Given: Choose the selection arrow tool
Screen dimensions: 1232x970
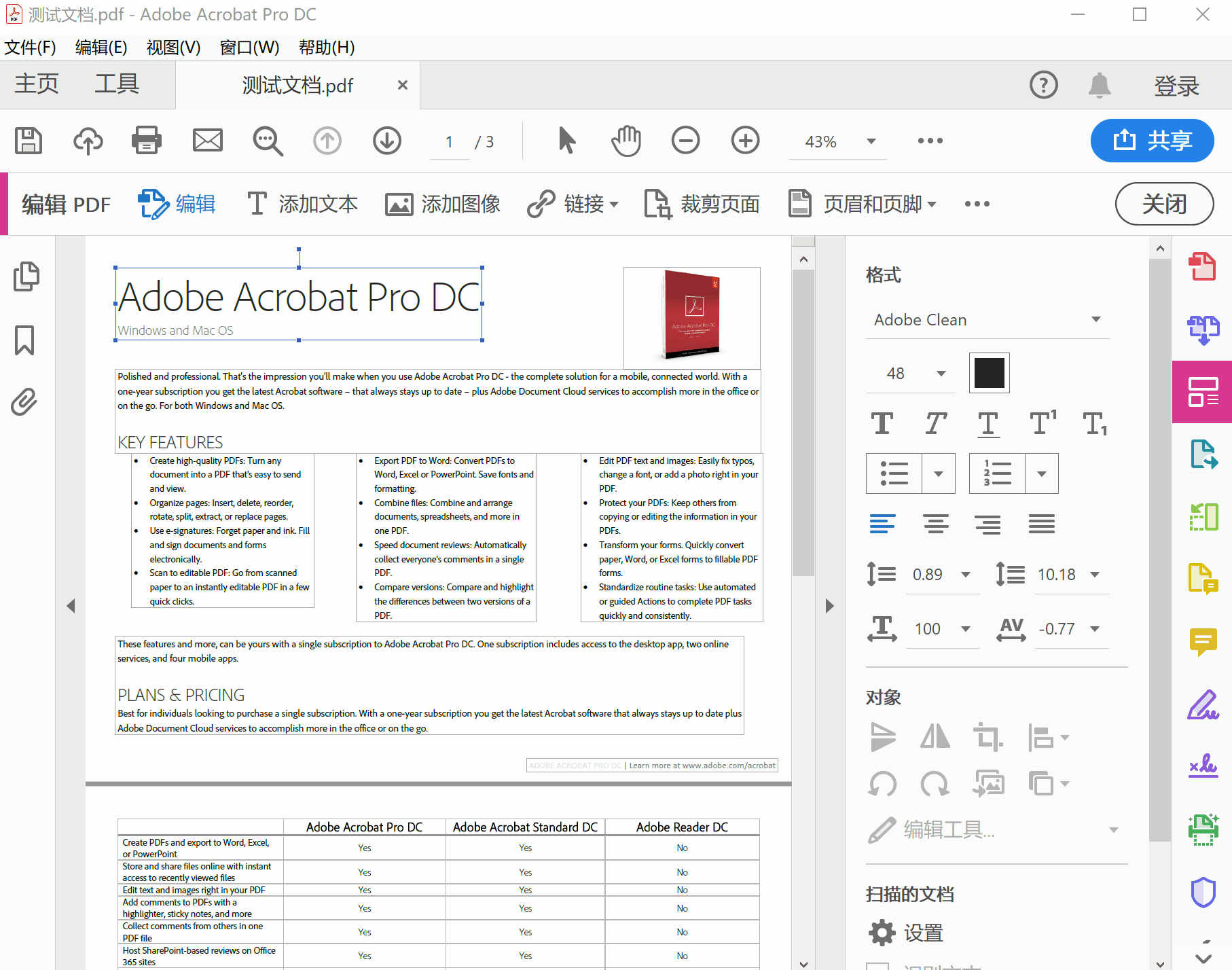Looking at the screenshot, I should (x=566, y=141).
